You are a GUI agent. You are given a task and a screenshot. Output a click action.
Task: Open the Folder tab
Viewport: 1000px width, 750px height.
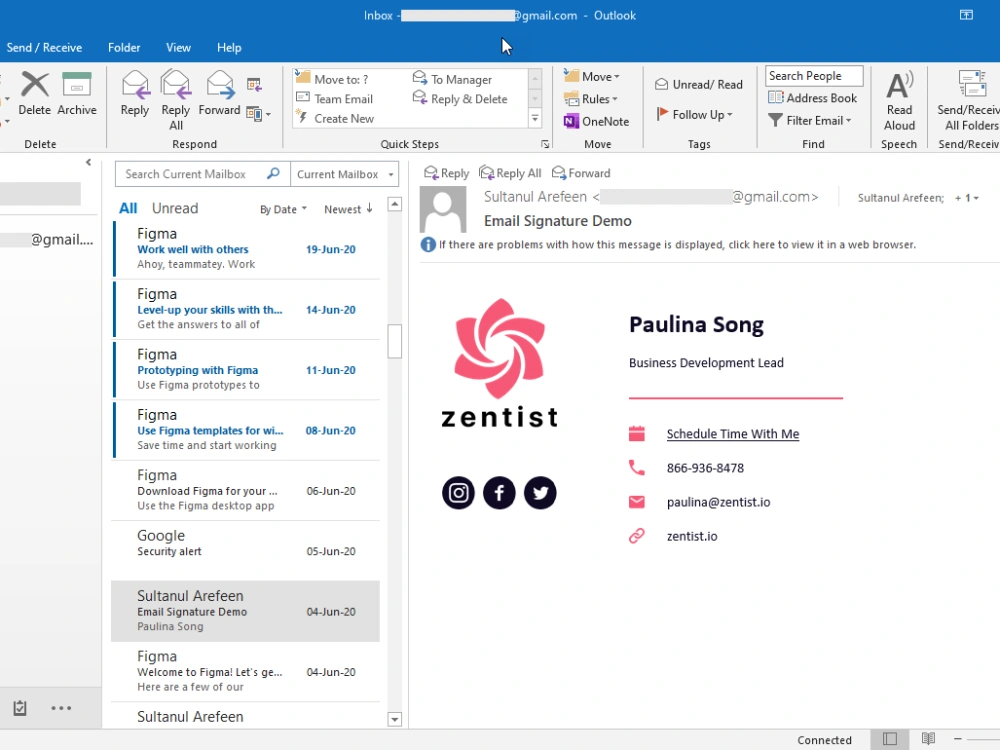pos(124,47)
